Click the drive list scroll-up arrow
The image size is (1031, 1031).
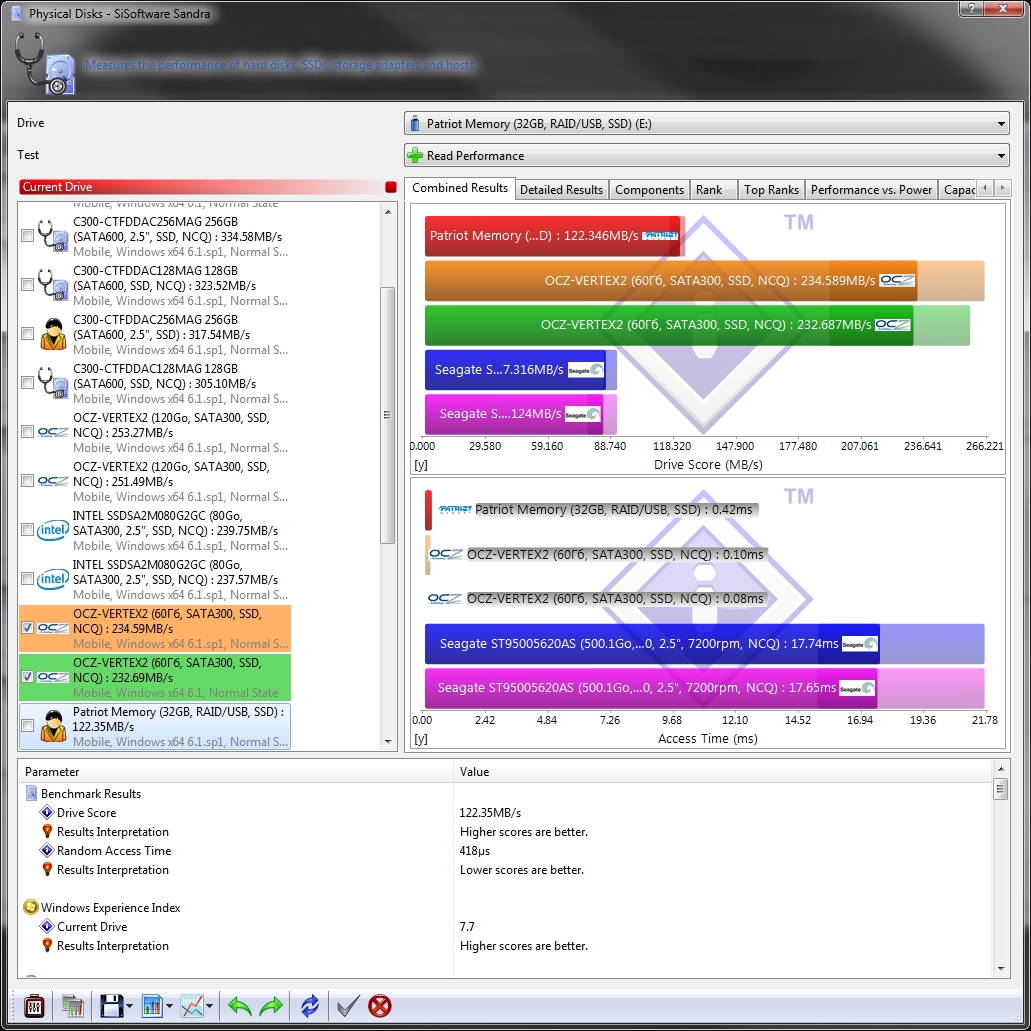[x=387, y=212]
